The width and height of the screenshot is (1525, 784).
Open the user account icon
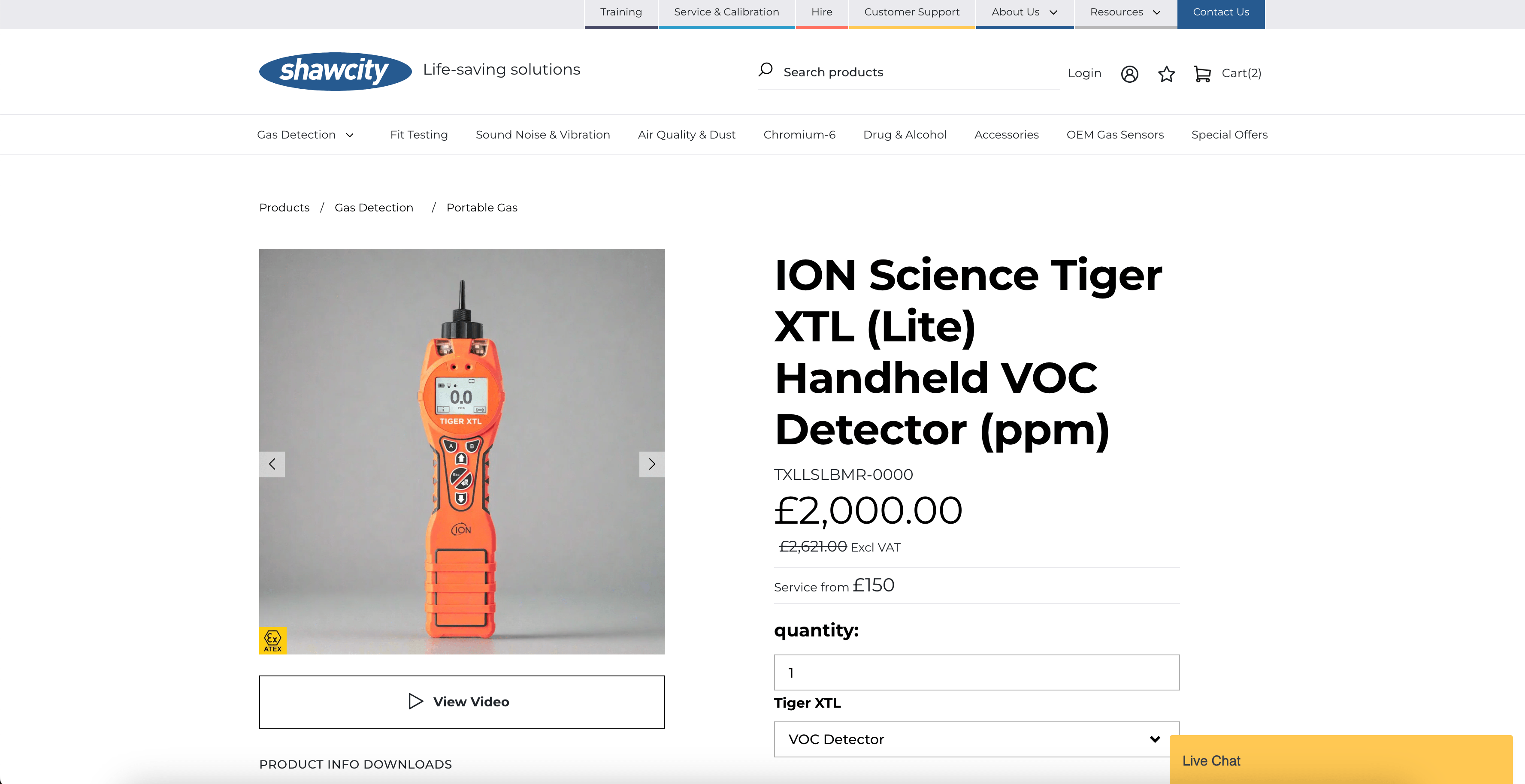point(1129,74)
